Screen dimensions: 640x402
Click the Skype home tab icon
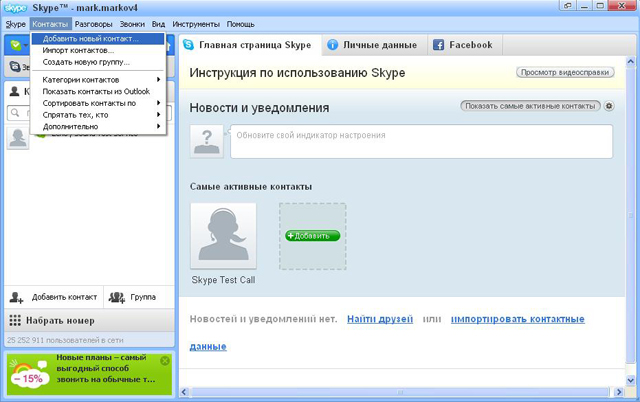(x=189, y=44)
